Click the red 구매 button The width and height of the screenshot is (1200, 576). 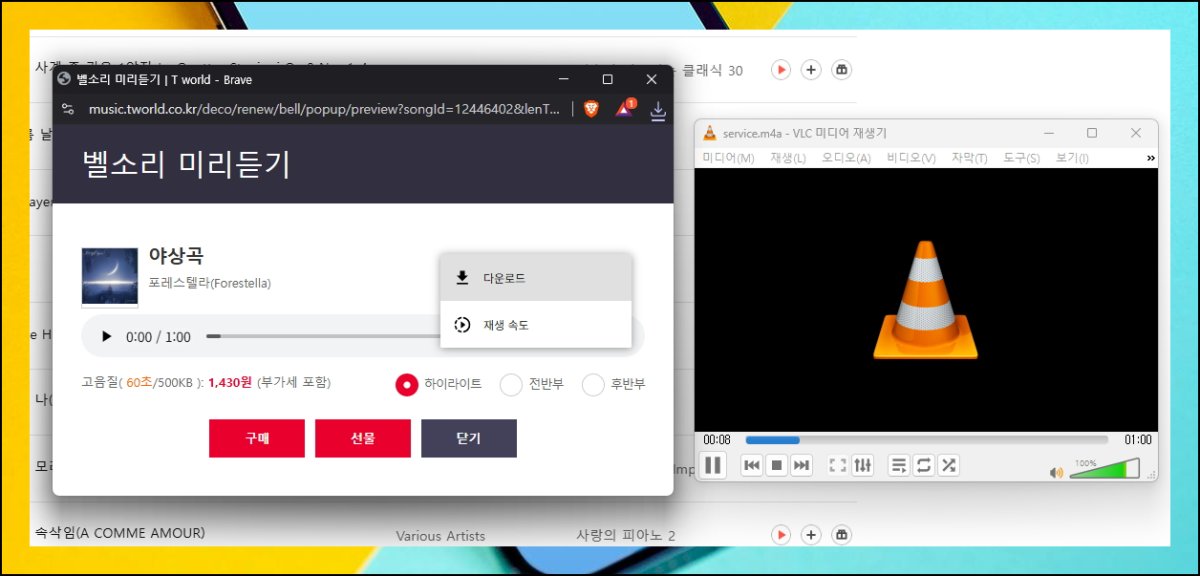pyautogui.click(x=257, y=438)
